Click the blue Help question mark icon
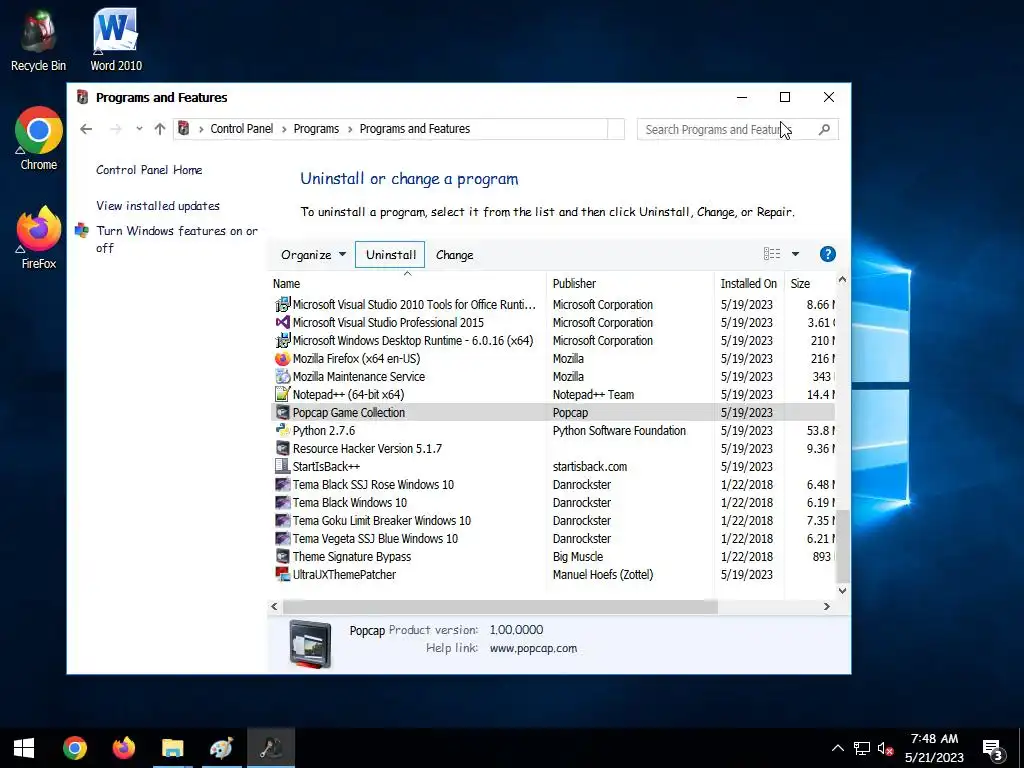The width and height of the screenshot is (1024, 768). pyautogui.click(x=827, y=254)
